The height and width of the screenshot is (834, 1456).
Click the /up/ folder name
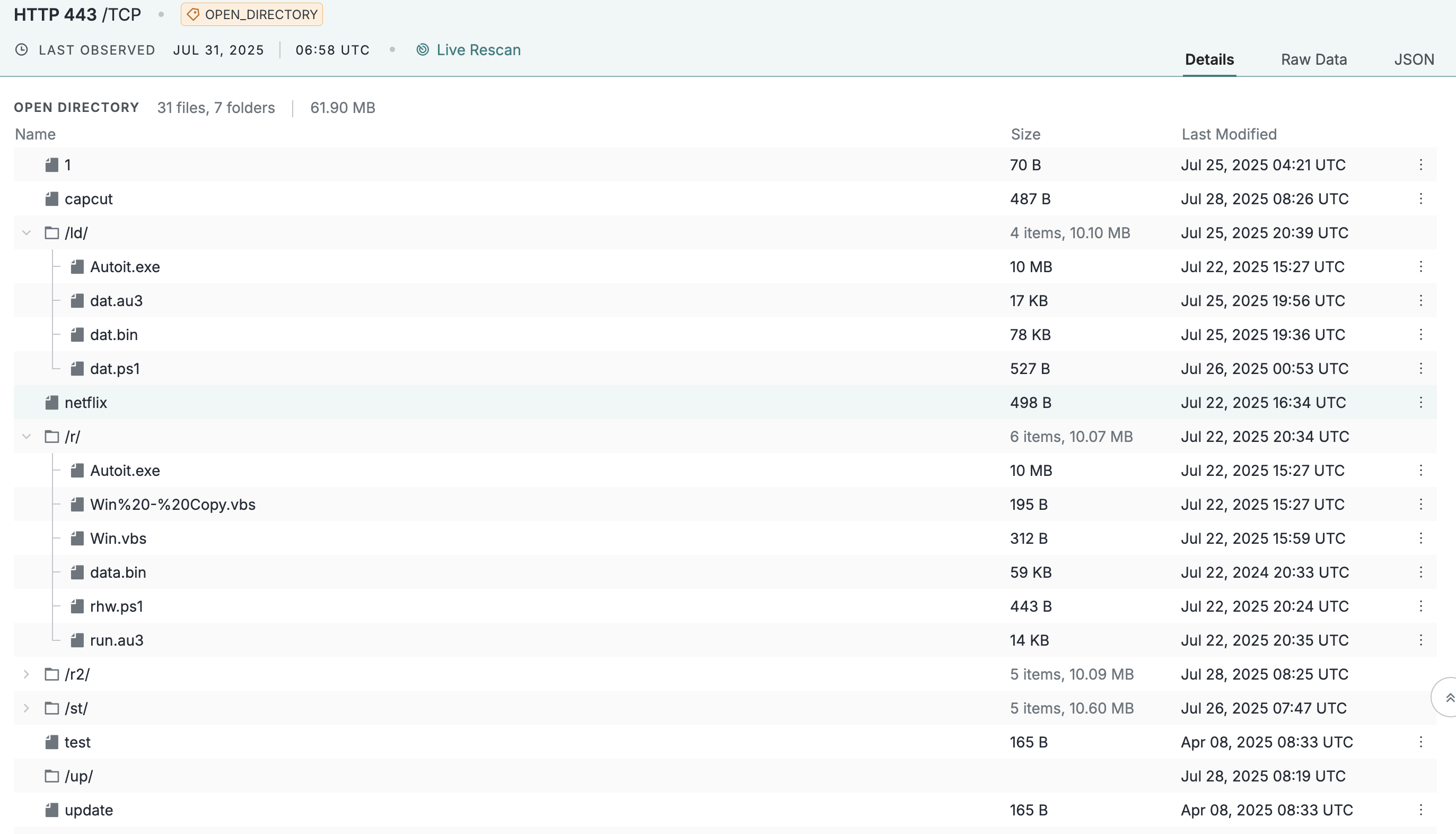tap(78, 776)
